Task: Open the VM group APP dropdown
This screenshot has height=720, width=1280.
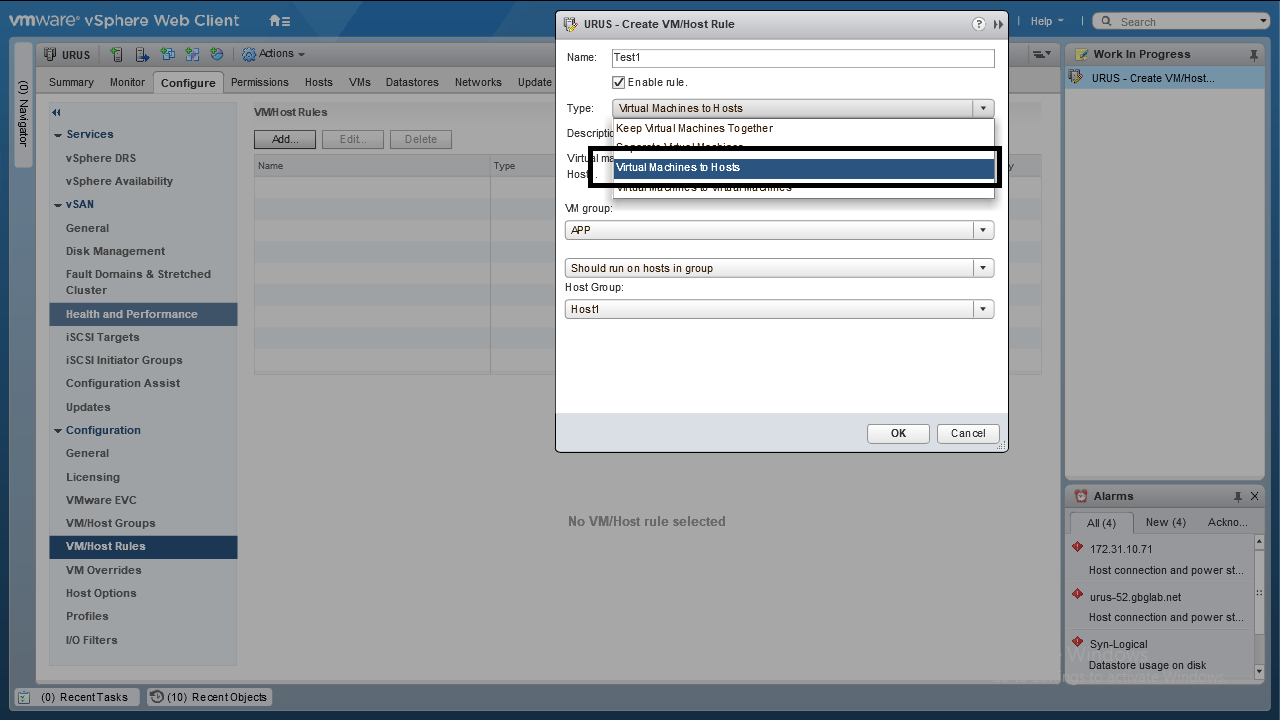Action: pyautogui.click(x=984, y=230)
